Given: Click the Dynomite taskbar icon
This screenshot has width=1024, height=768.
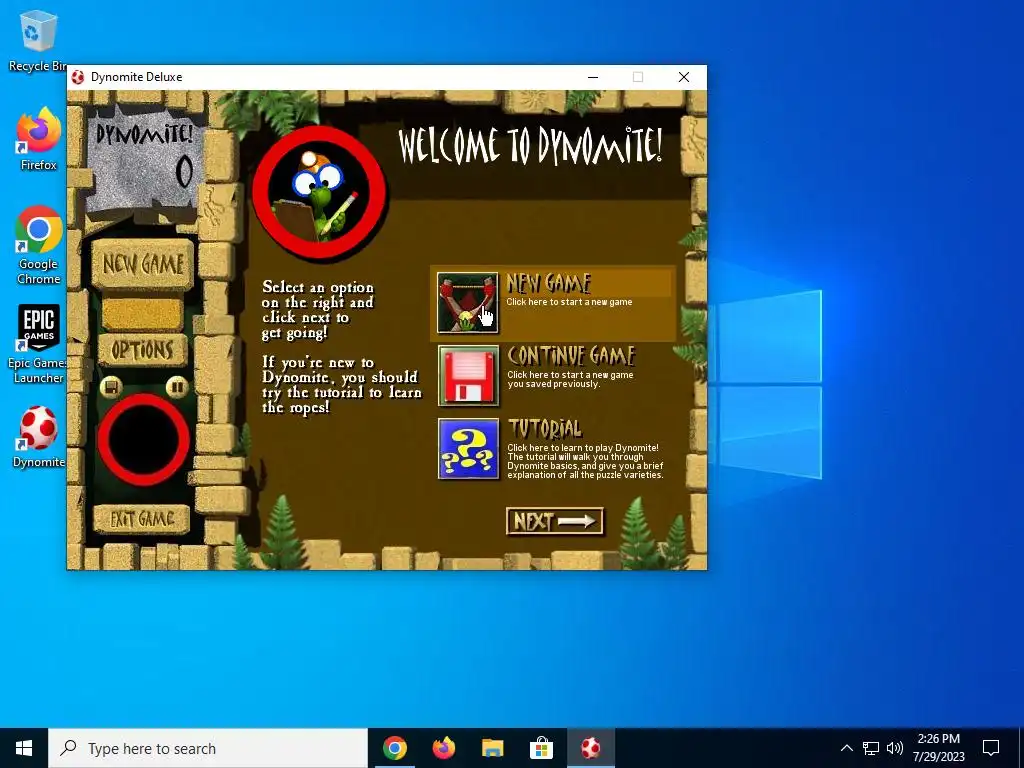Looking at the screenshot, I should 591,748.
